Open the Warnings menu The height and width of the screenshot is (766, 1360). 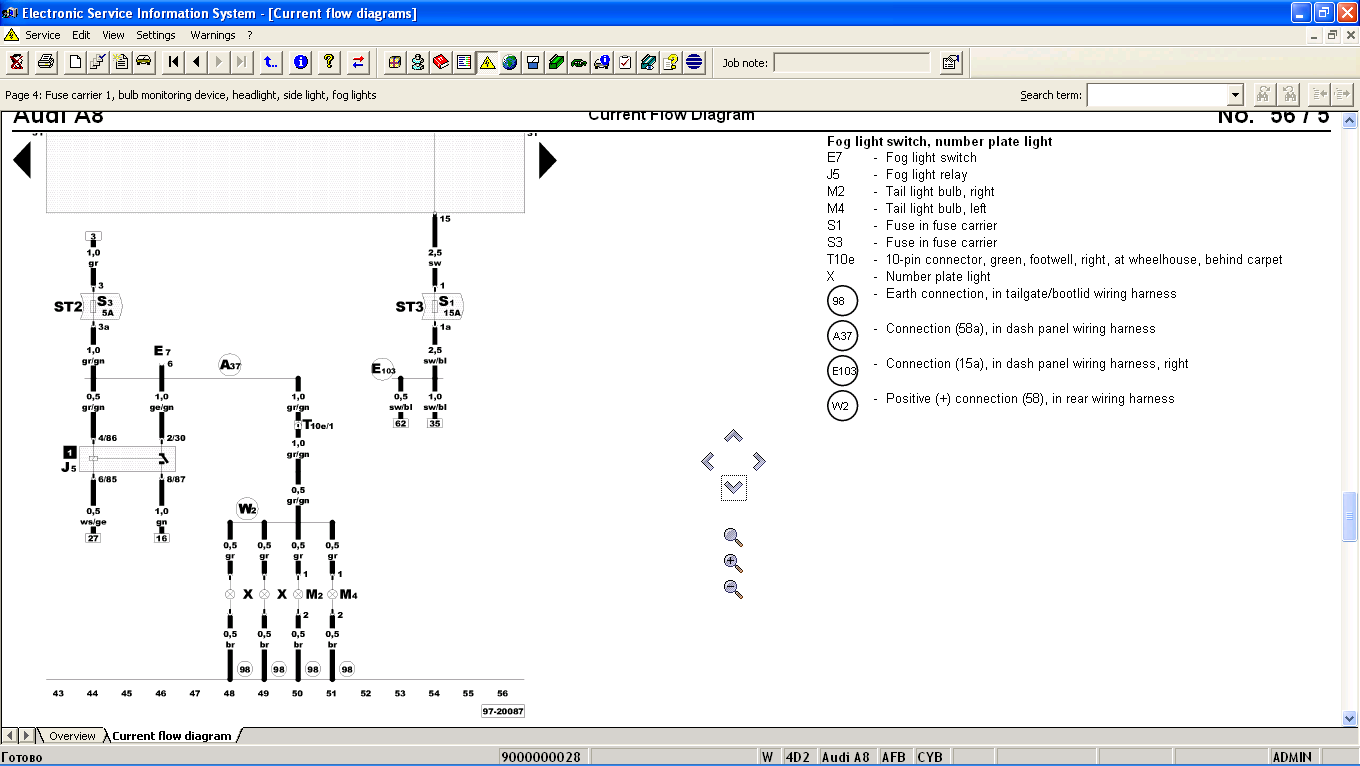click(212, 35)
